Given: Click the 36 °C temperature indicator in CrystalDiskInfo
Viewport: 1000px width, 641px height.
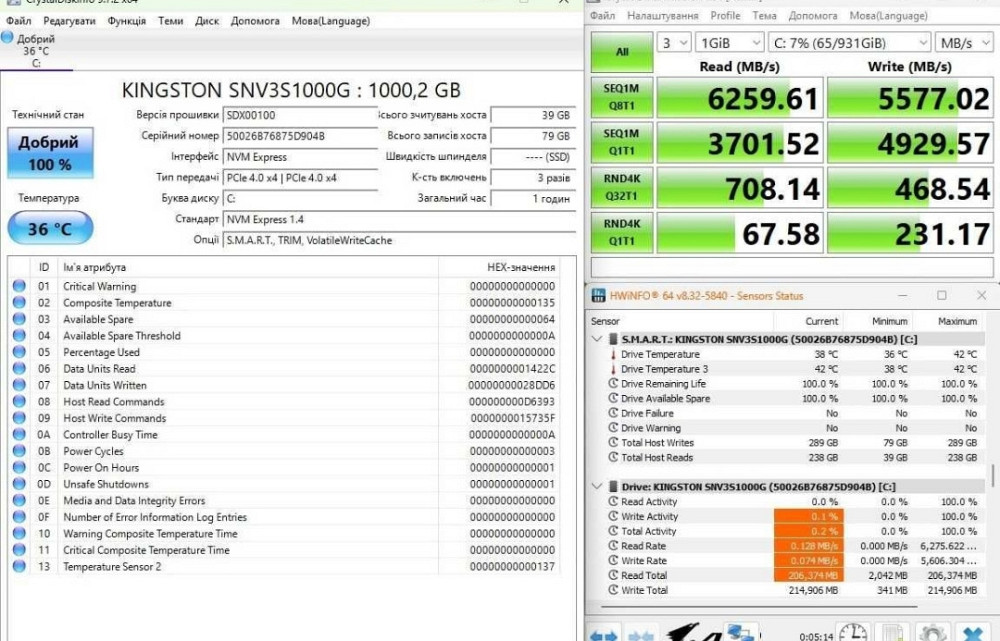Looking at the screenshot, I should click(50, 228).
